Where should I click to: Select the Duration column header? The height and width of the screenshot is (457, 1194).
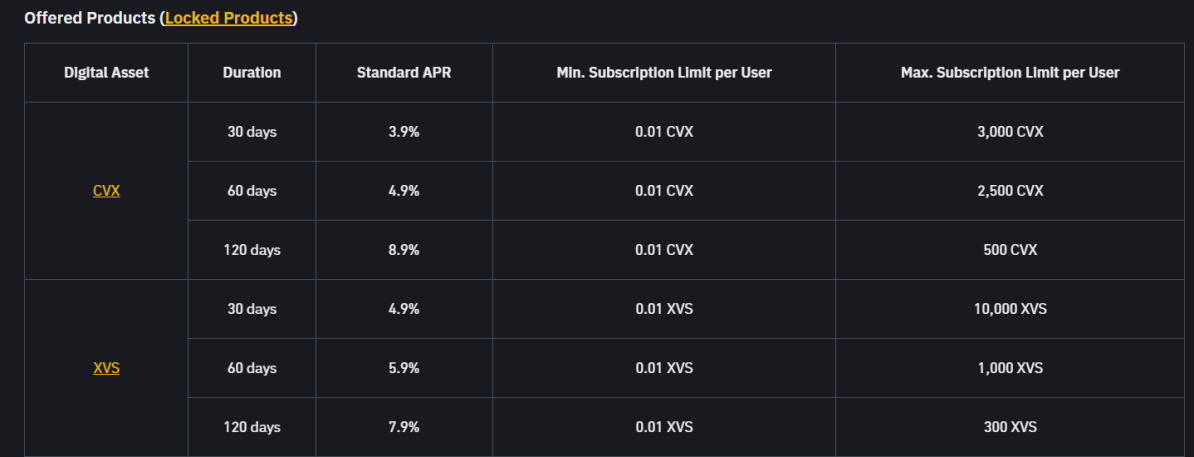tap(252, 73)
